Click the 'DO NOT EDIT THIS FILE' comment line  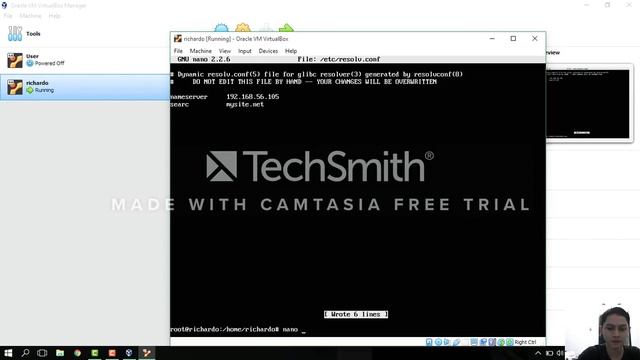pos(304,82)
